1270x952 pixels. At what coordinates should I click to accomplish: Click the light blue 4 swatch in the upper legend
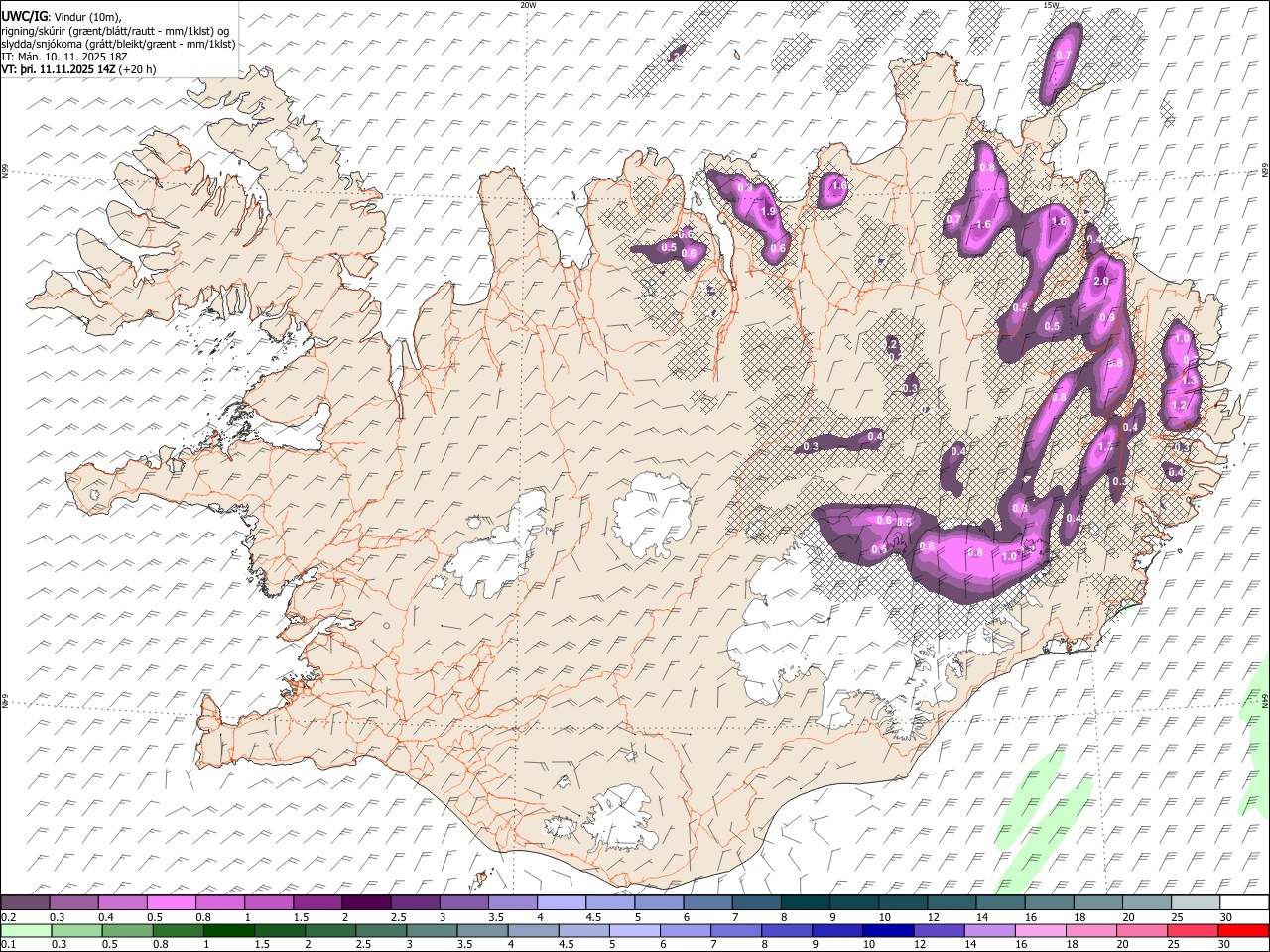[x=562, y=903]
